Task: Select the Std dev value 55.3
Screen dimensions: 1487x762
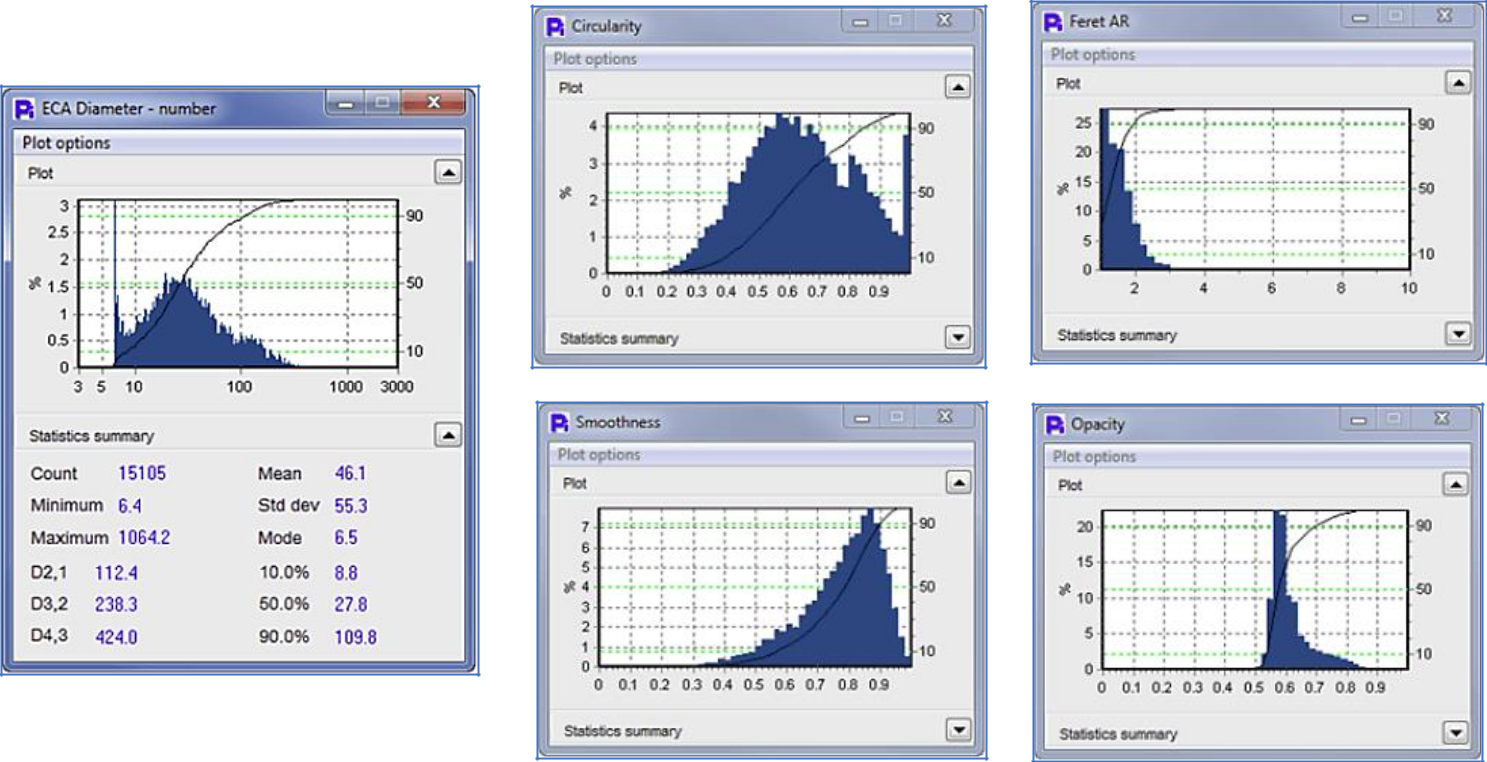Action: click(x=351, y=506)
